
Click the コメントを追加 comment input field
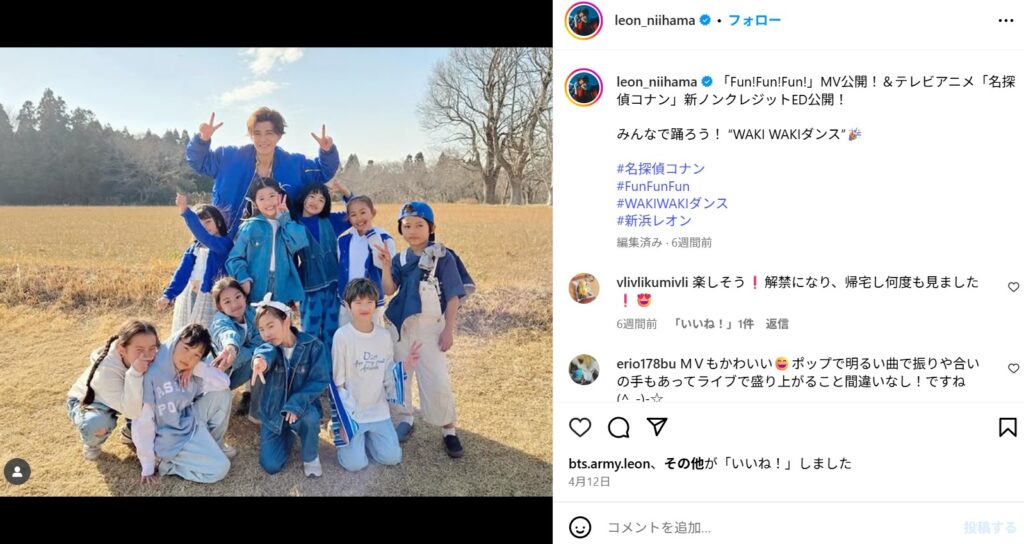tap(780, 527)
